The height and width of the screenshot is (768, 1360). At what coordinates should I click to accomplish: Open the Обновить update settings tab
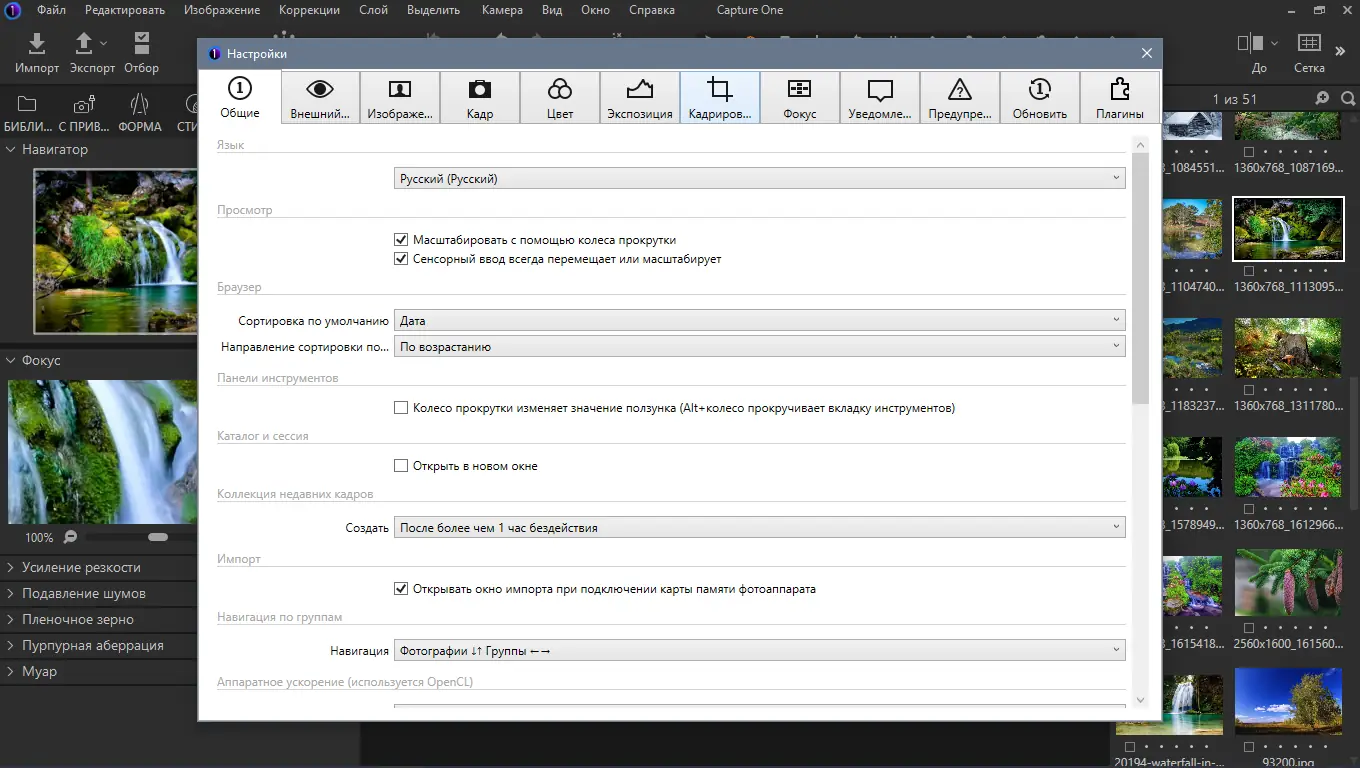pyautogui.click(x=1040, y=98)
